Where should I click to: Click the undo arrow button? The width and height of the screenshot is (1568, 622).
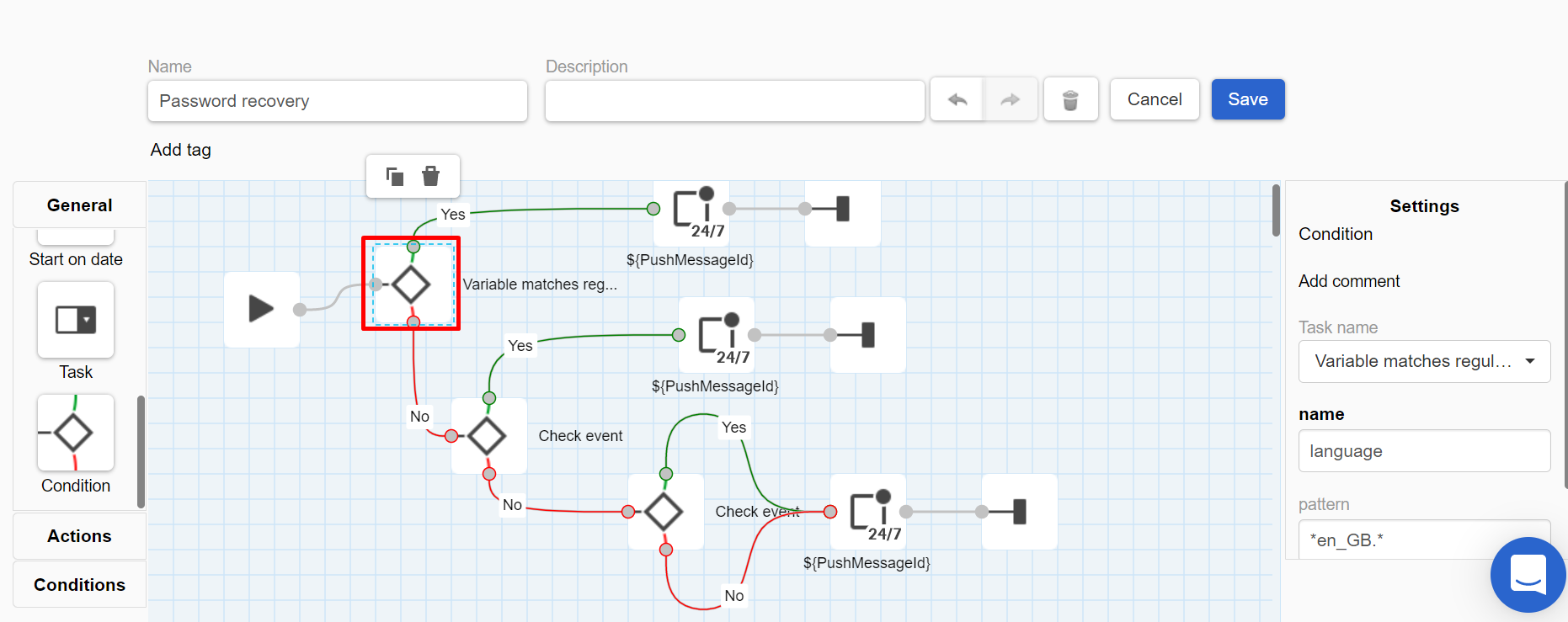click(957, 99)
